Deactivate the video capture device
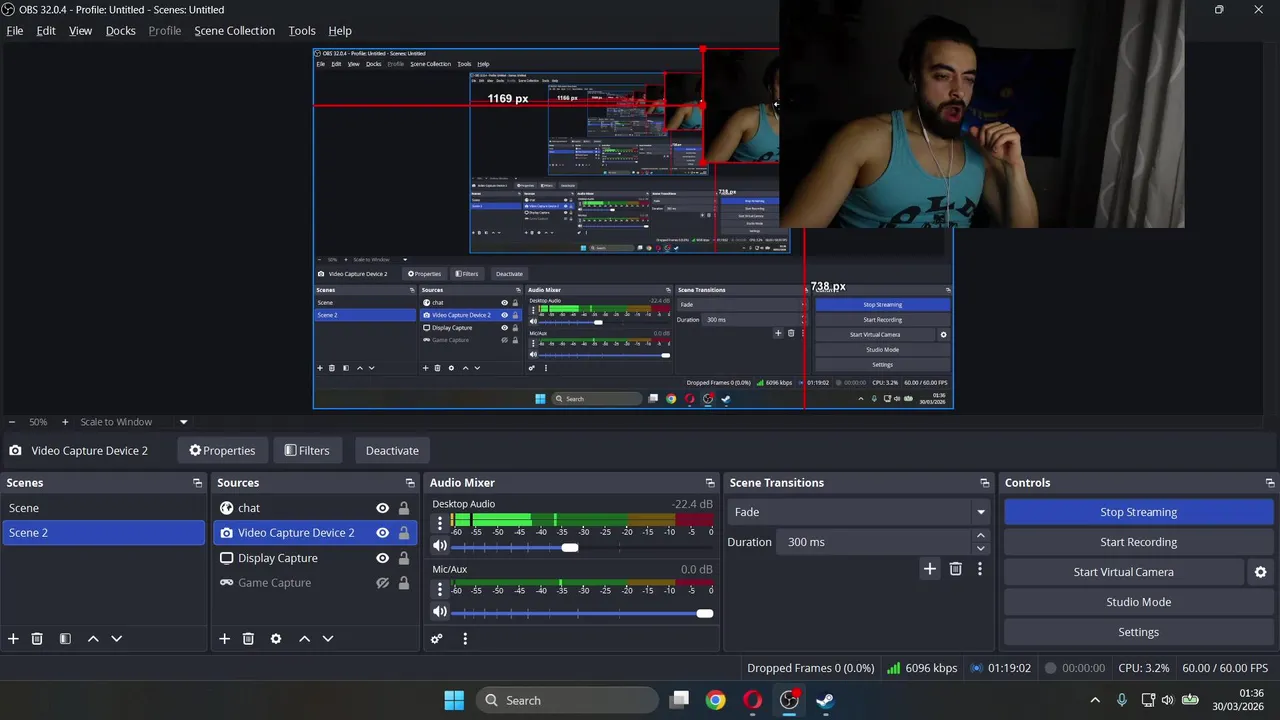 pyautogui.click(x=392, y=450)
